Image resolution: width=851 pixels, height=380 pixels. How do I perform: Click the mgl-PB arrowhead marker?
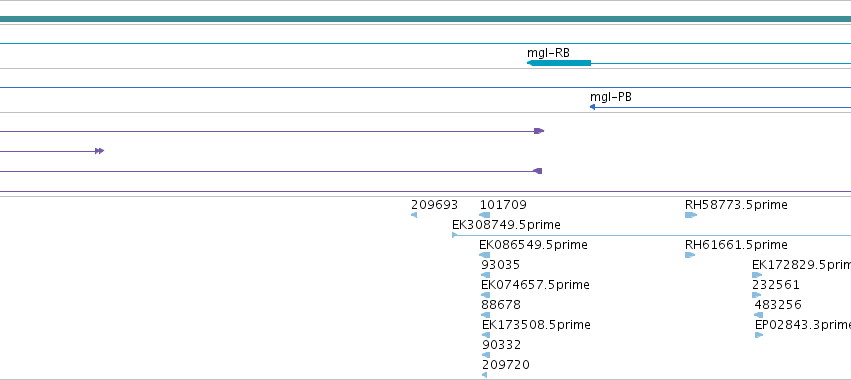pyautogui.click(x=593, y=107)
